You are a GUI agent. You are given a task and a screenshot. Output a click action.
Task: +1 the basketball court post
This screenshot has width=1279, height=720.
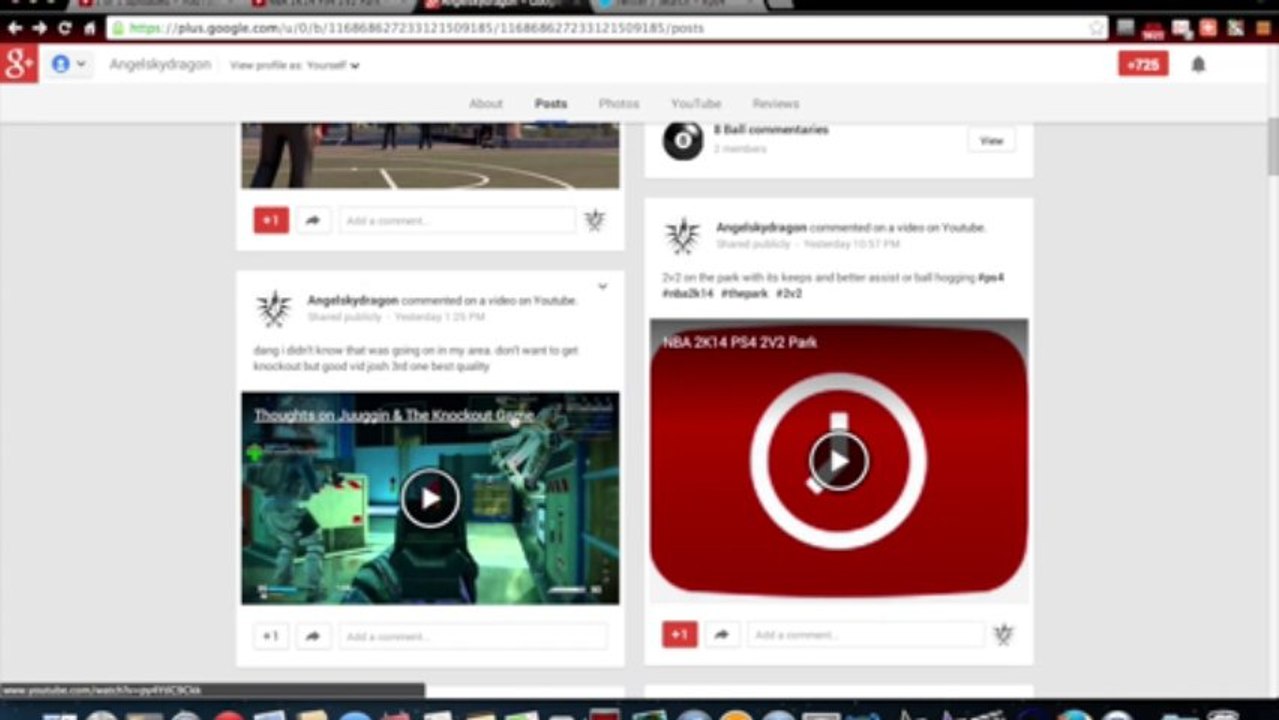click(x=271, y=221)
